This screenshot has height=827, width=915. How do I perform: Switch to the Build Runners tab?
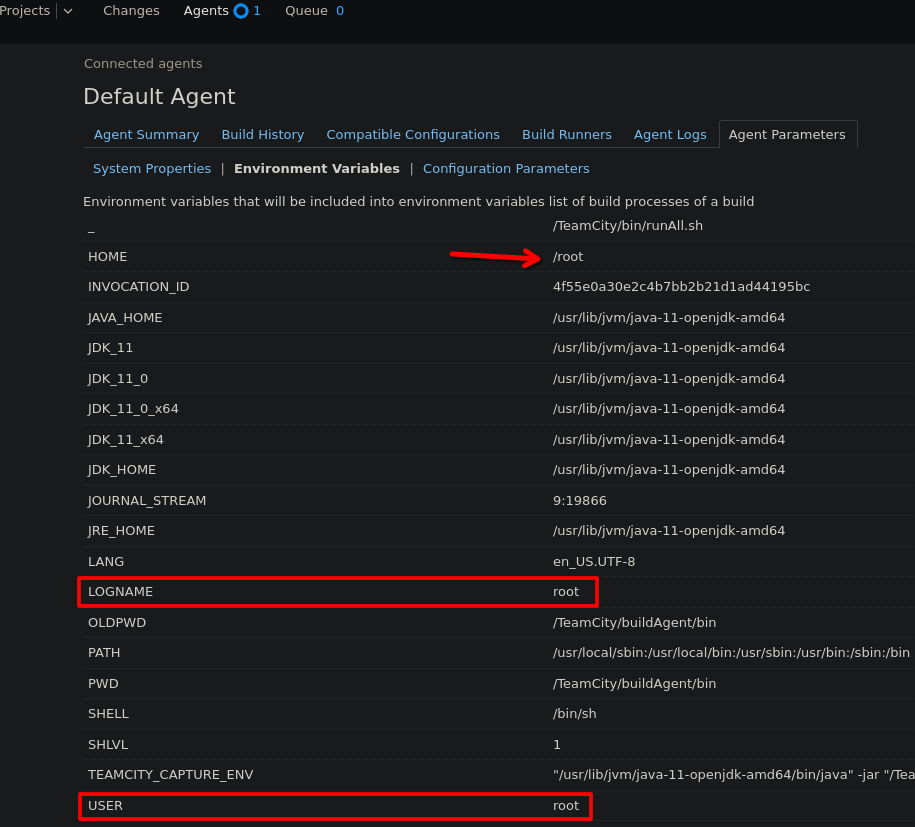[566, 135]
